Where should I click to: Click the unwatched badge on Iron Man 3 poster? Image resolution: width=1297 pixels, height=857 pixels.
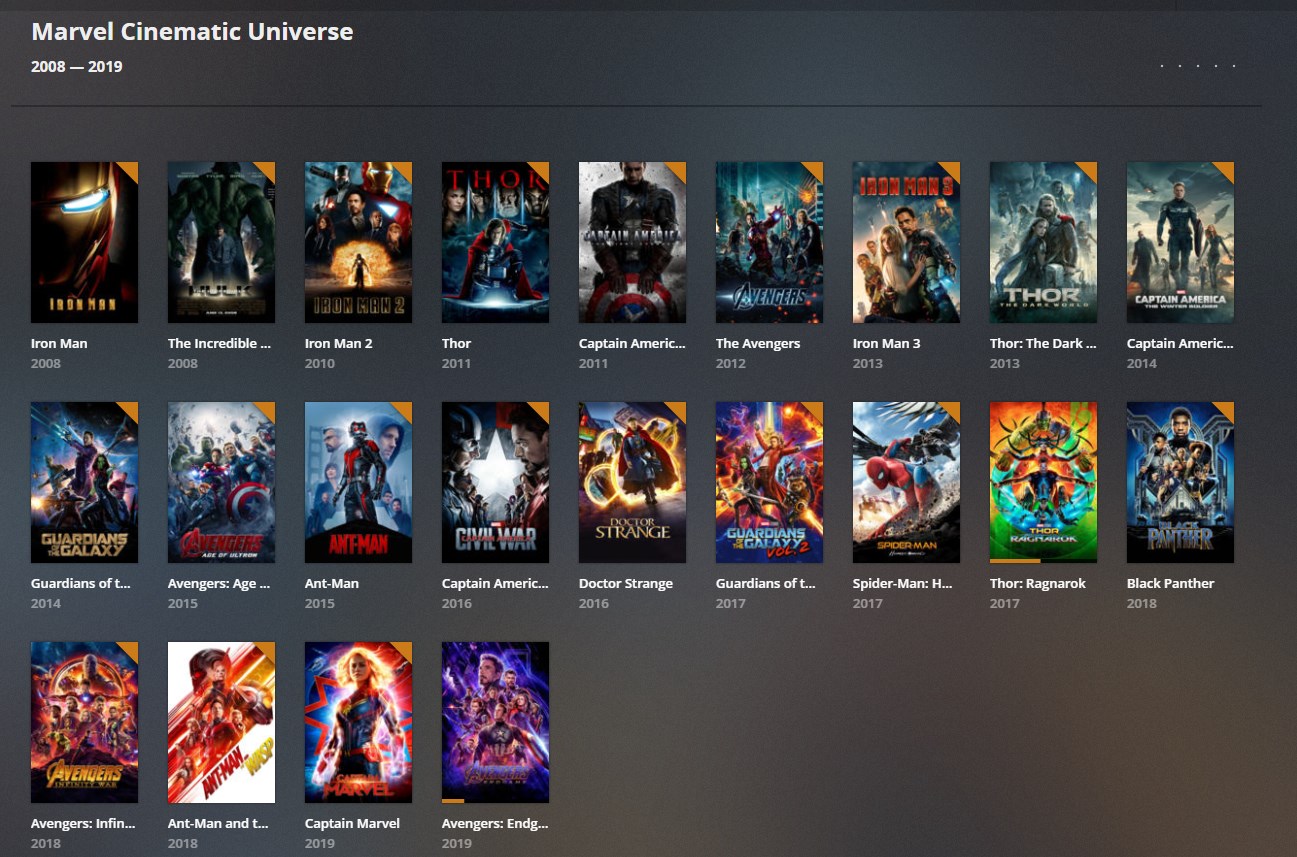[x=952, y=170]
